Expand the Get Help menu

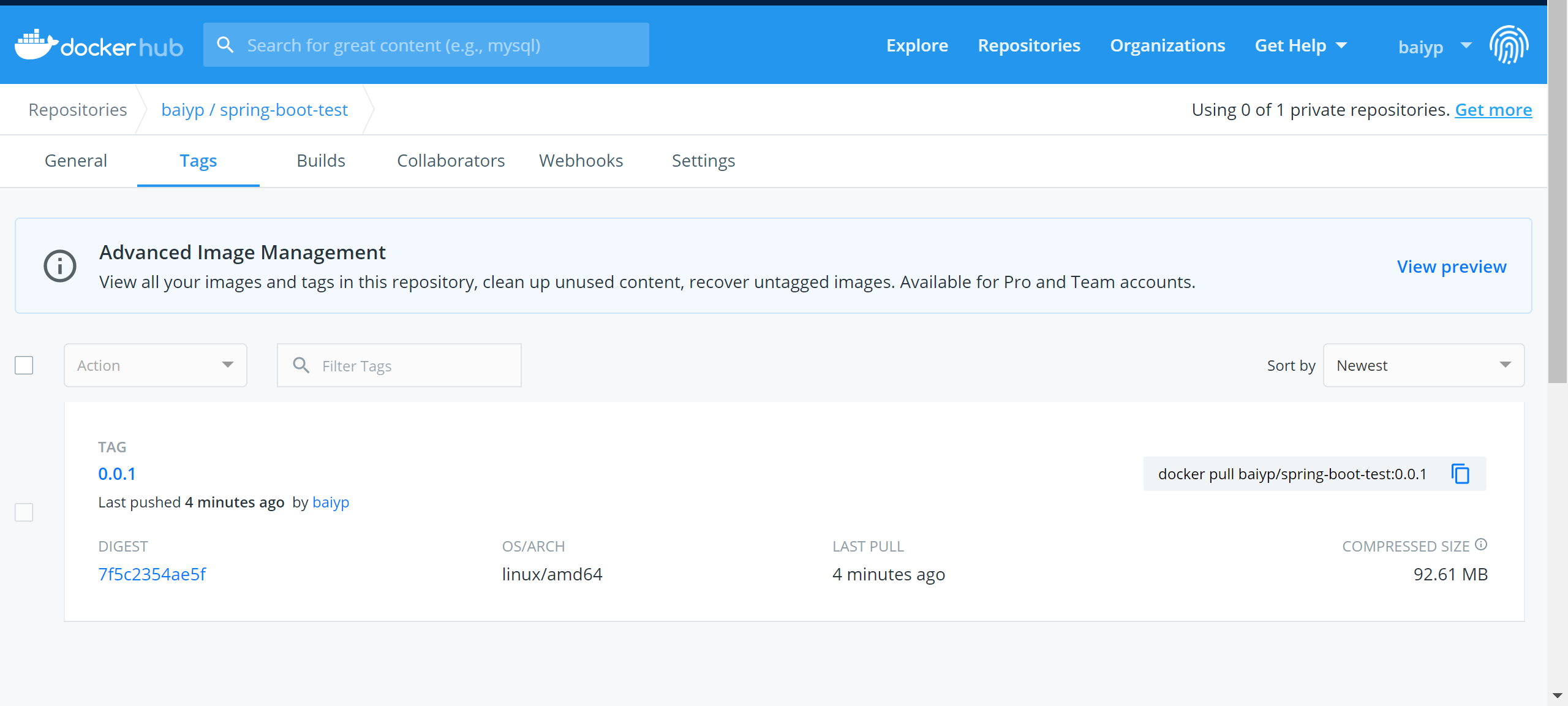[x=1301, y=45]
